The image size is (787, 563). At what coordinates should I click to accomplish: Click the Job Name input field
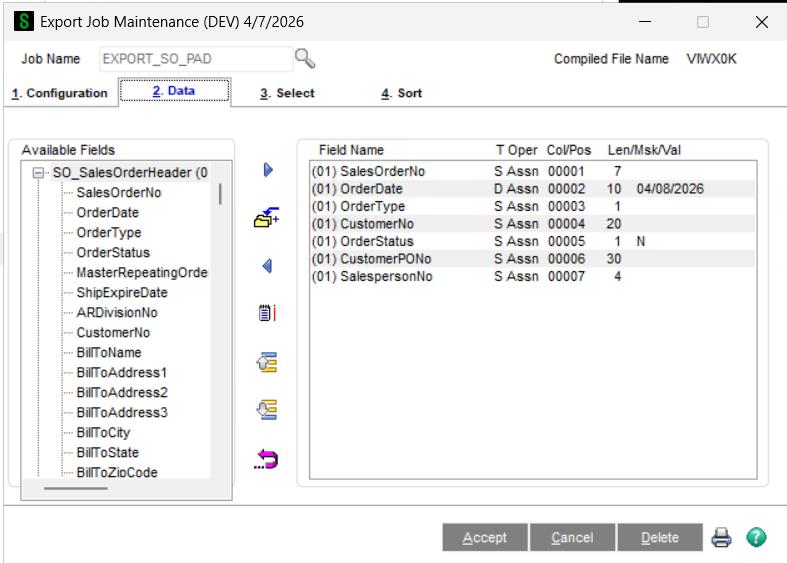(x=196, y=59)
